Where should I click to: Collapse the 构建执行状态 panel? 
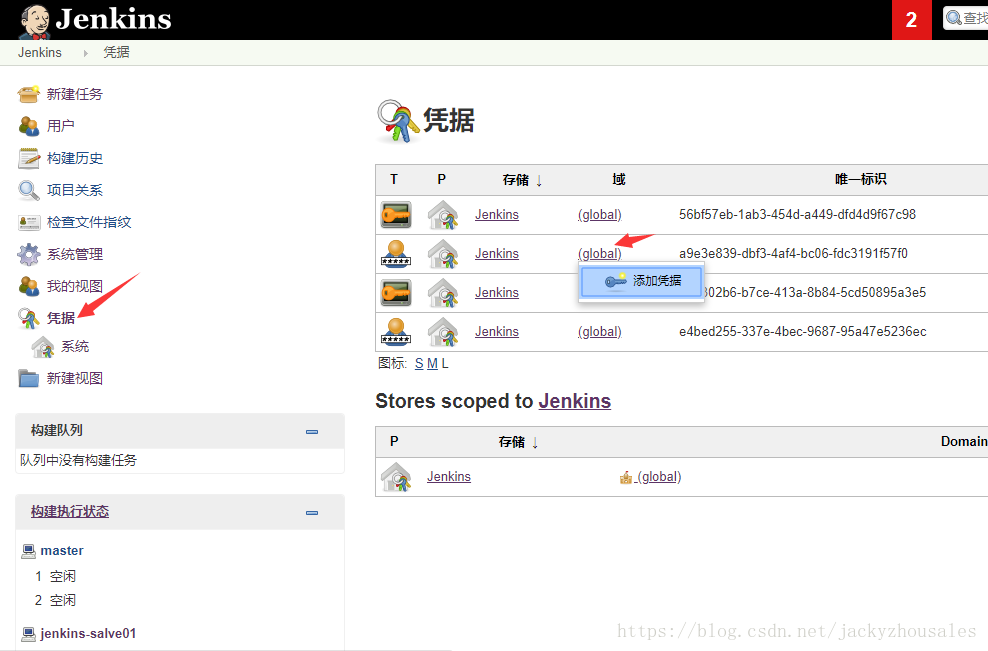pos(312,513)
